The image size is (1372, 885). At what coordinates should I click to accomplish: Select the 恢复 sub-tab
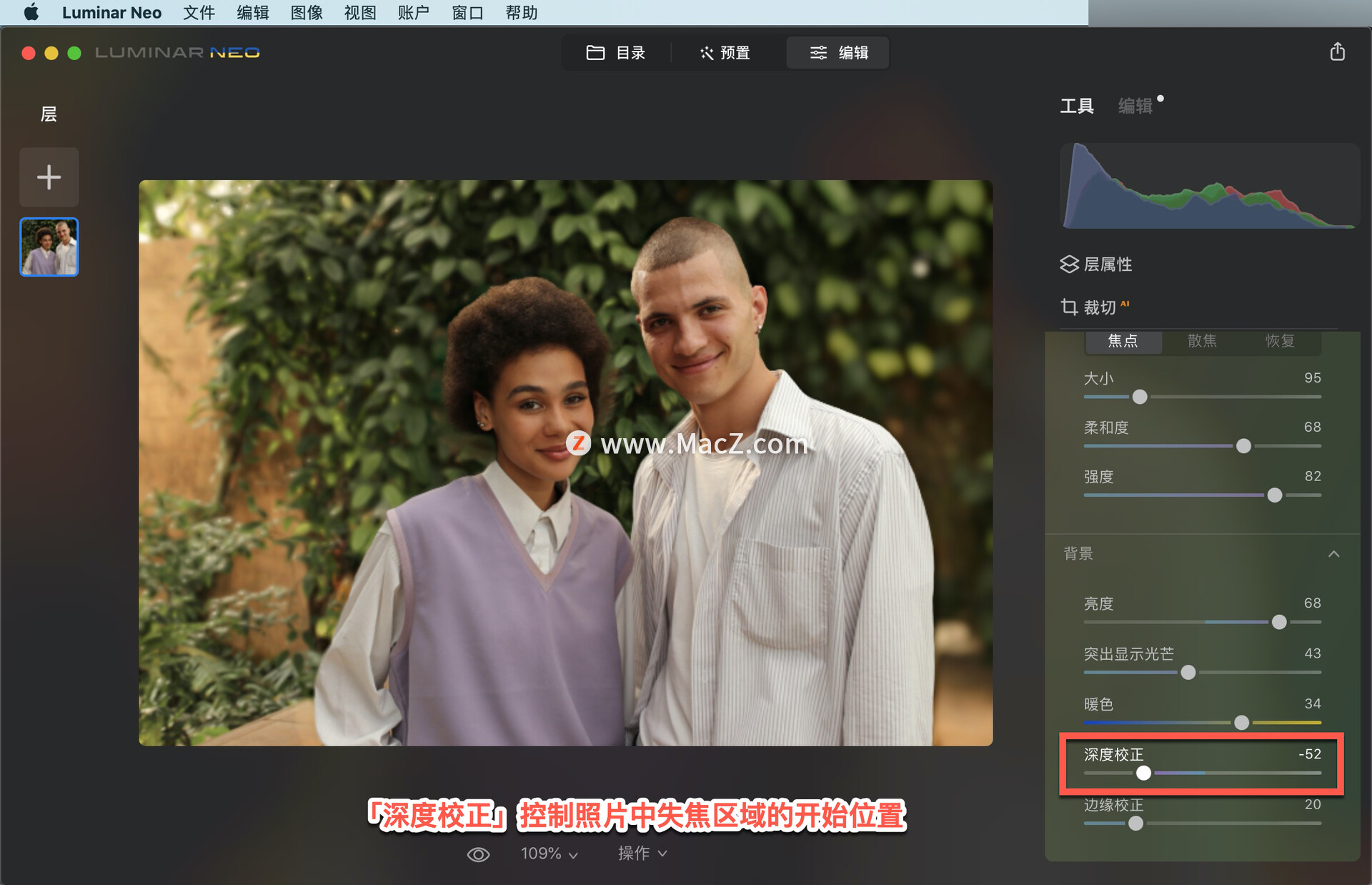[x=1280, y=340]
